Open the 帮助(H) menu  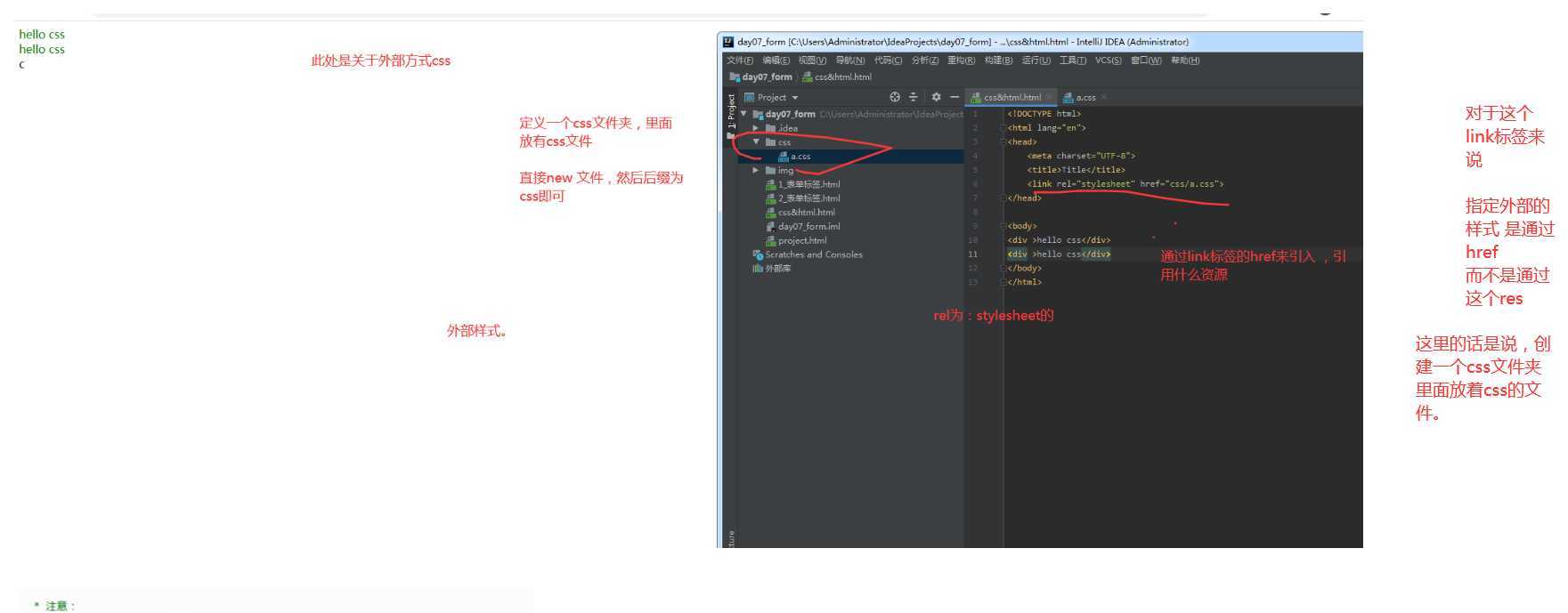(x=1185, y=60)
